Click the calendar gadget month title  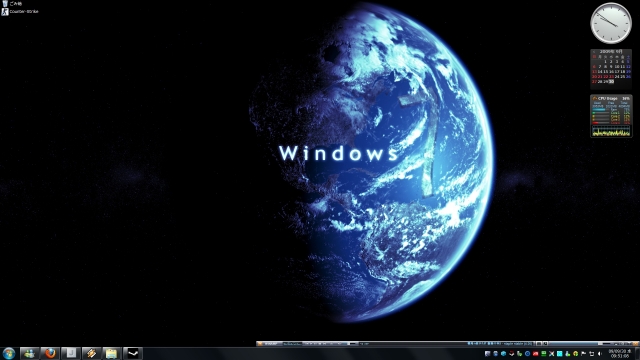click(611, 51)
